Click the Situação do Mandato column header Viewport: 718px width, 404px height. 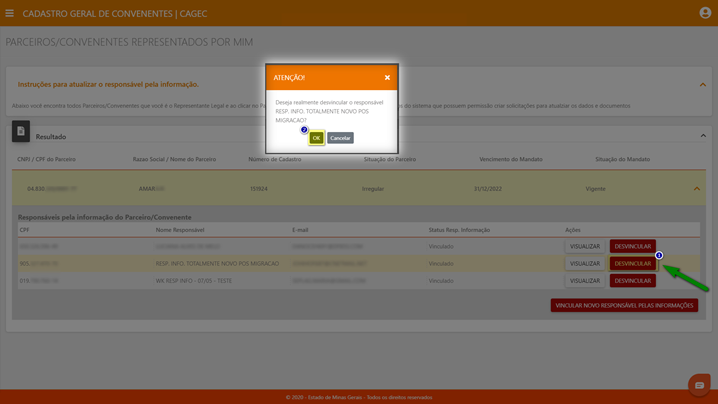click(622, 159)
